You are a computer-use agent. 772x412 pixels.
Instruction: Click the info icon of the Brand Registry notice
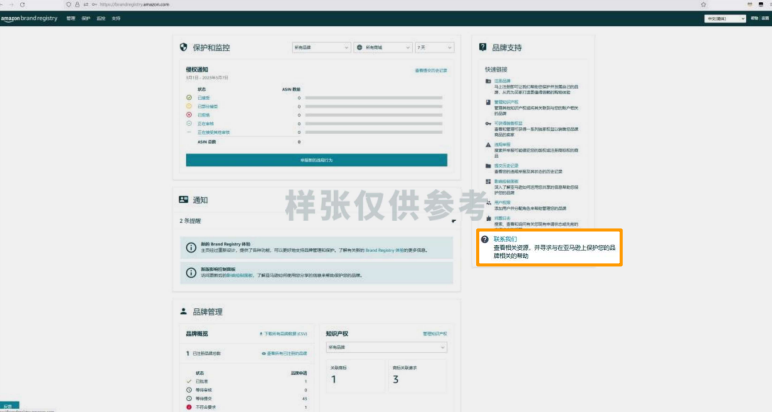(x=191, y=248)
